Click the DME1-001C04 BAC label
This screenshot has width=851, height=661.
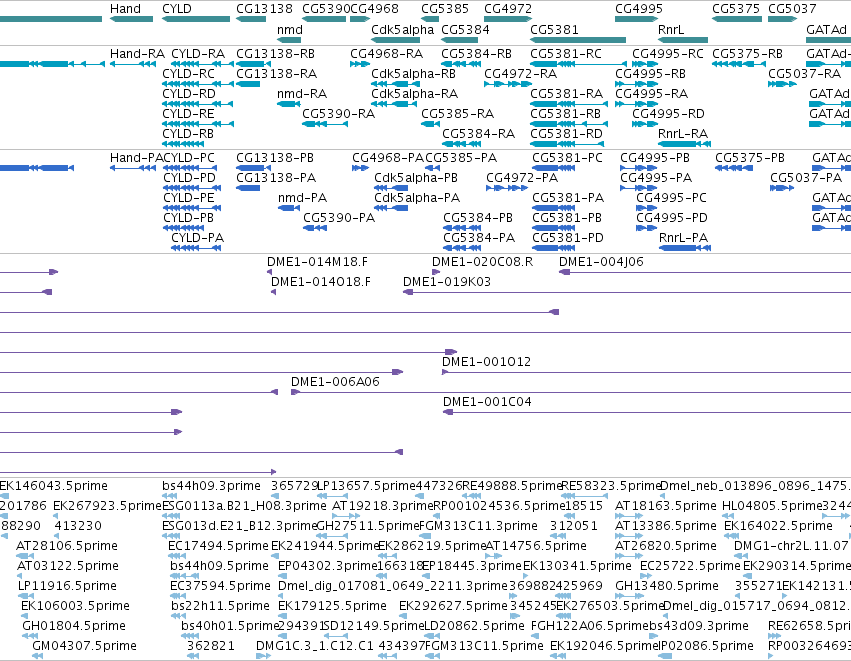(487, 402)
